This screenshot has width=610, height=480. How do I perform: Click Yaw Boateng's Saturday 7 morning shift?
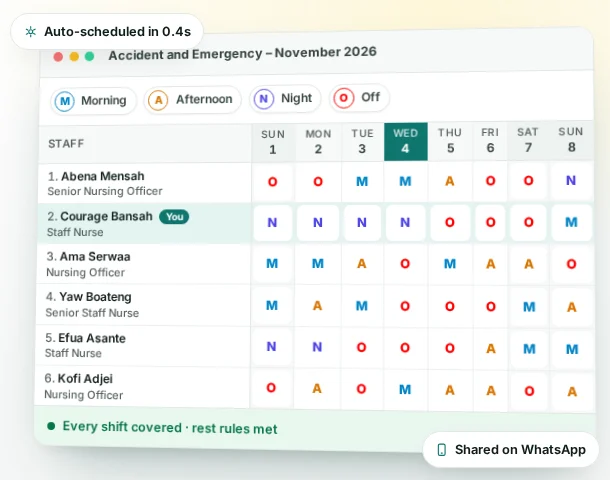[x=529, y=307]
